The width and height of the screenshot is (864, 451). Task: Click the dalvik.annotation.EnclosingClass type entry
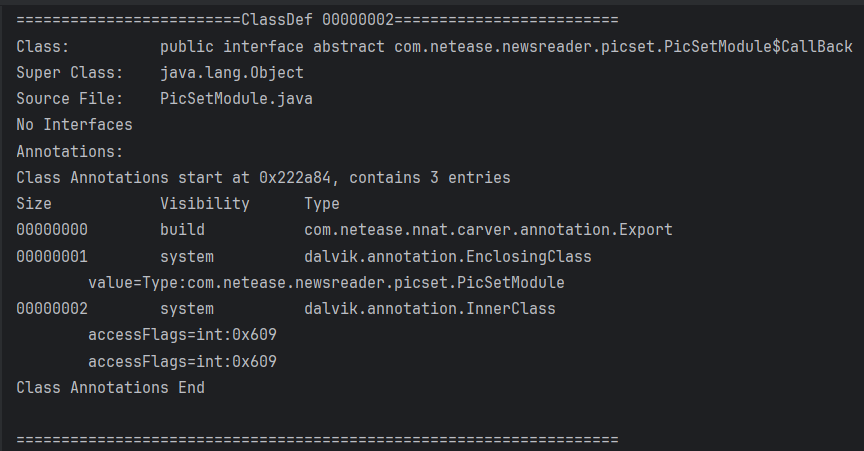(x=448, y=256)
